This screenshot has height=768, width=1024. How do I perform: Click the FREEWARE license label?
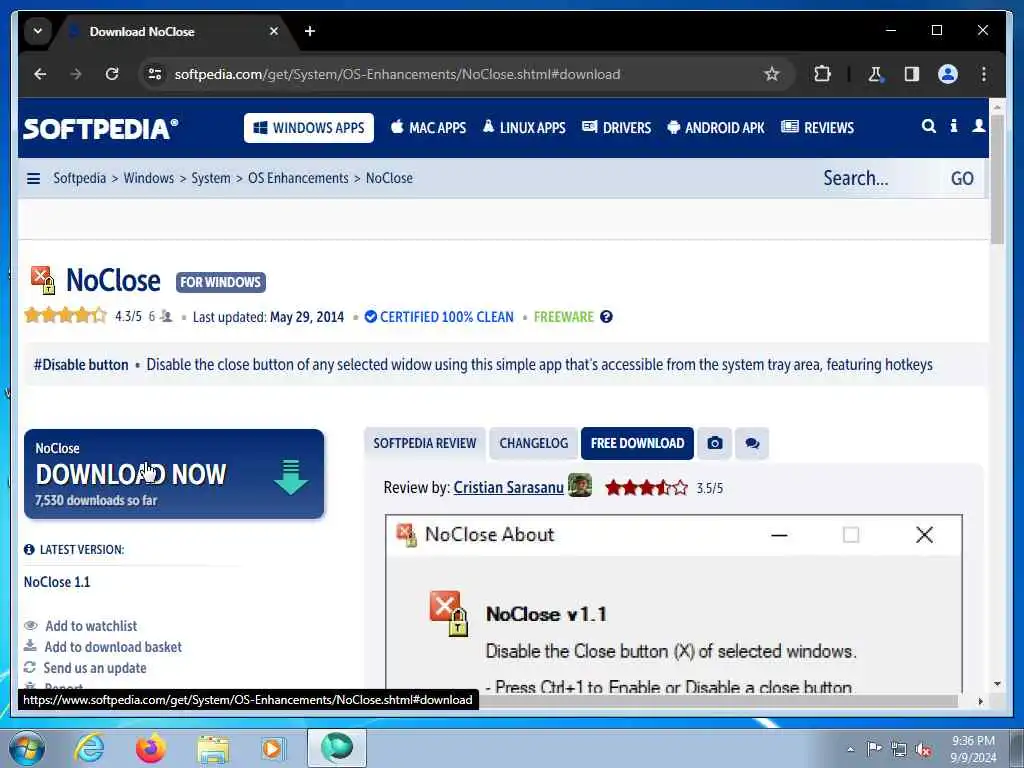[x=564, y=317]
